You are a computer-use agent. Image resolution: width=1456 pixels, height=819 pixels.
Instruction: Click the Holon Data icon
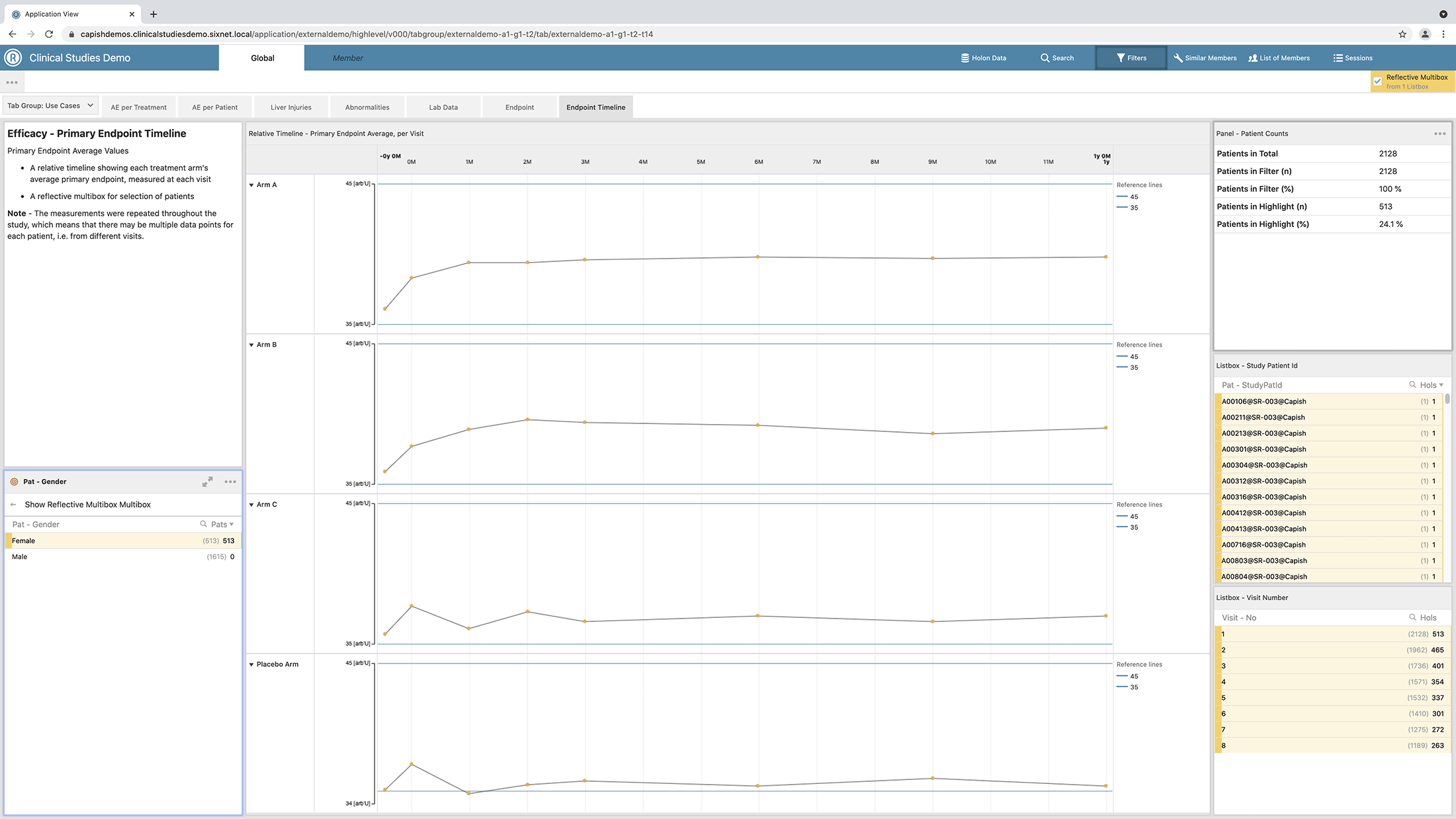coord(965,58)
